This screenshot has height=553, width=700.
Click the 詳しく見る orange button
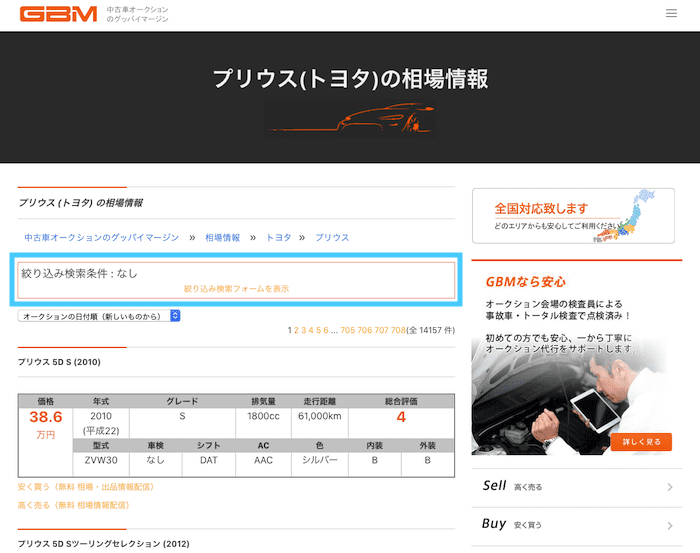[x=641, y=442]
